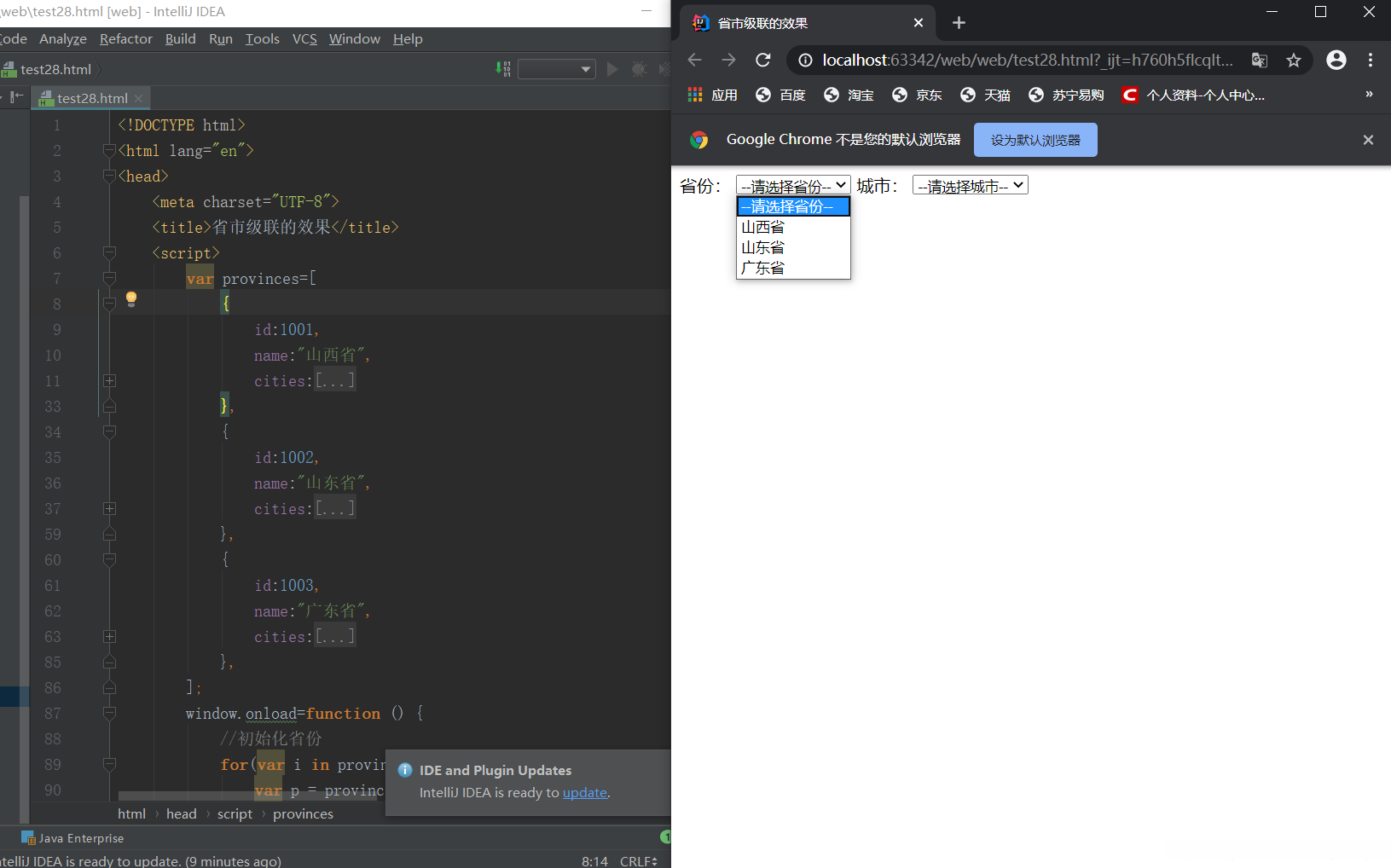
Task: Click the 8:14 cursor position in status bar
Action: (x=594, y=860)
